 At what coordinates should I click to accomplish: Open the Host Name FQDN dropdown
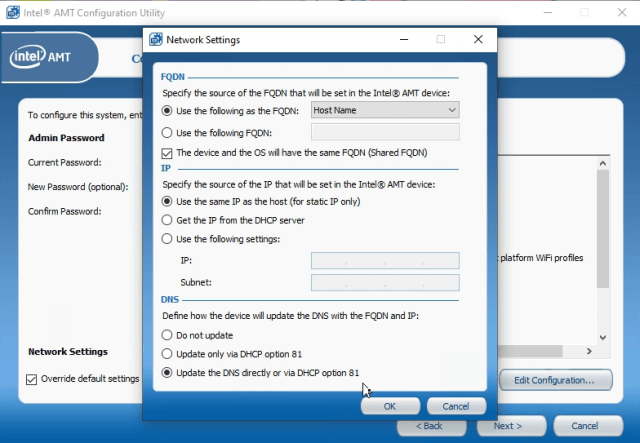pos(385,110)
